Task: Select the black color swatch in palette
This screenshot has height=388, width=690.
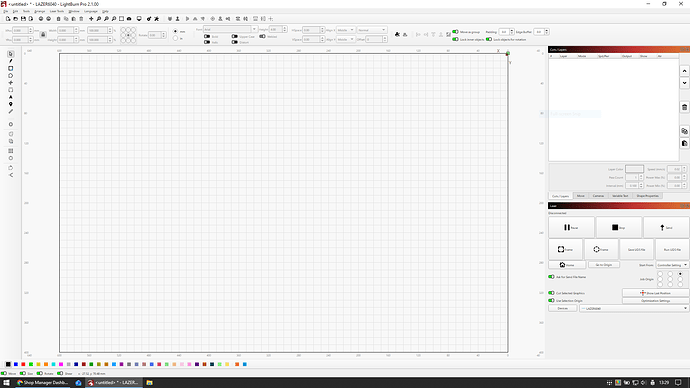Action: coord(8,364)
